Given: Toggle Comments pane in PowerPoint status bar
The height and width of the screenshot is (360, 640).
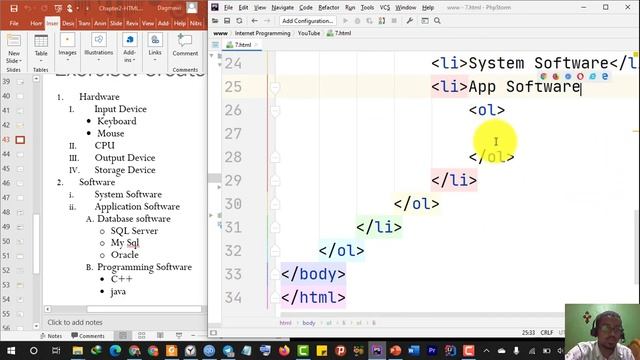Looking at the screenshot, I should (x=88, y=336).
